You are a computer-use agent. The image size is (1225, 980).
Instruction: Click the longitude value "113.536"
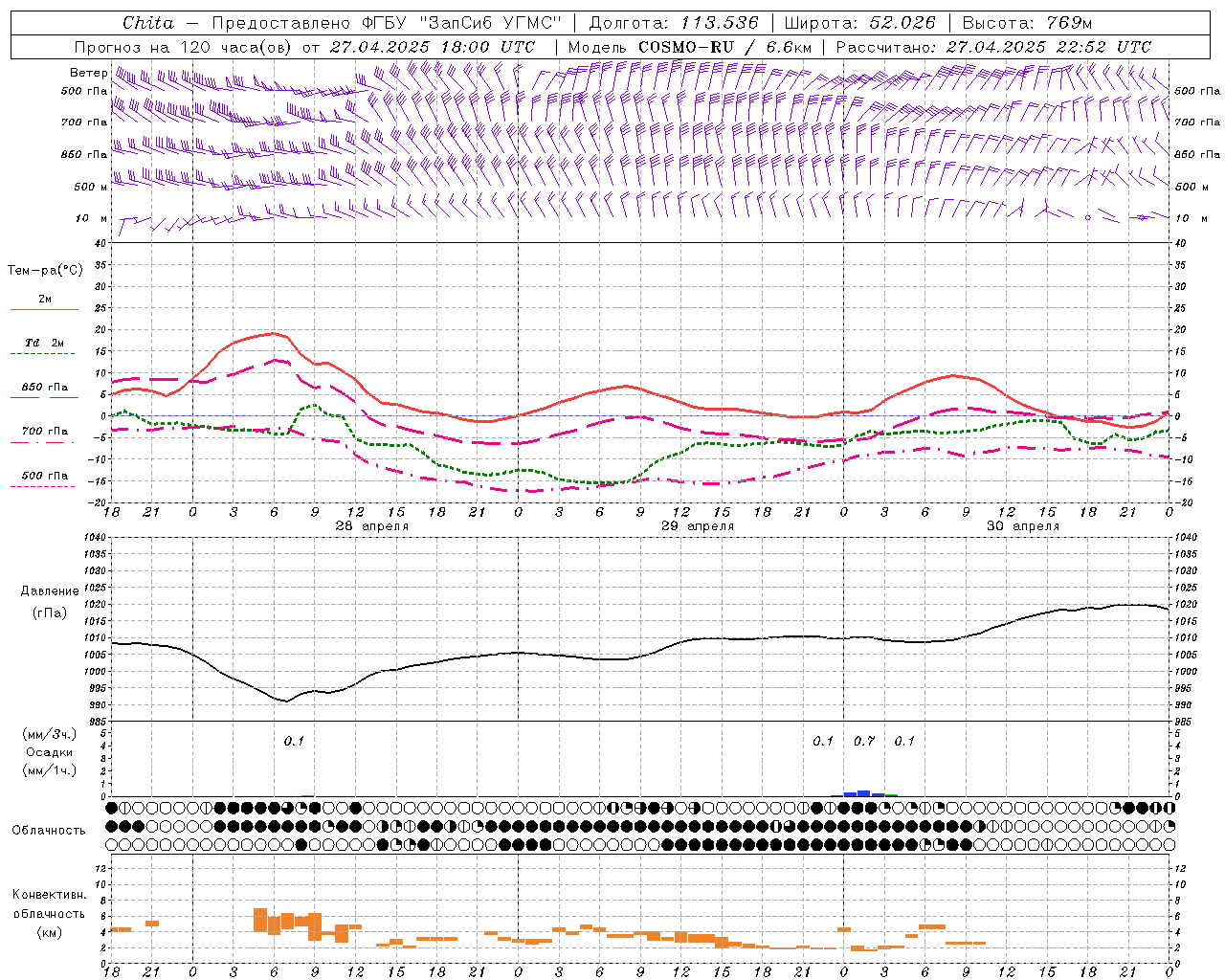click(x=719, y=23)
